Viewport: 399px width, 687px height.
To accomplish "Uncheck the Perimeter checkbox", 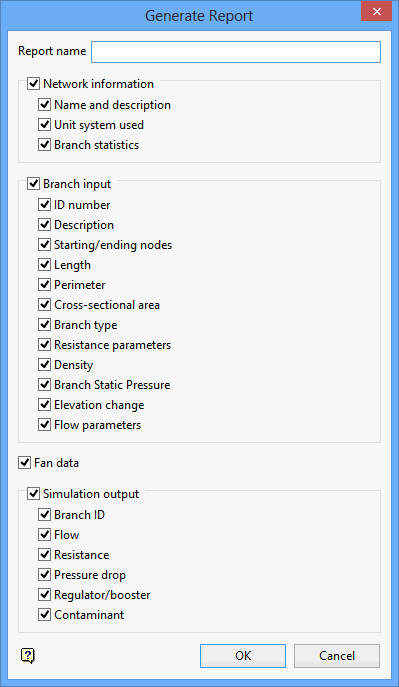I will (44, 285).
